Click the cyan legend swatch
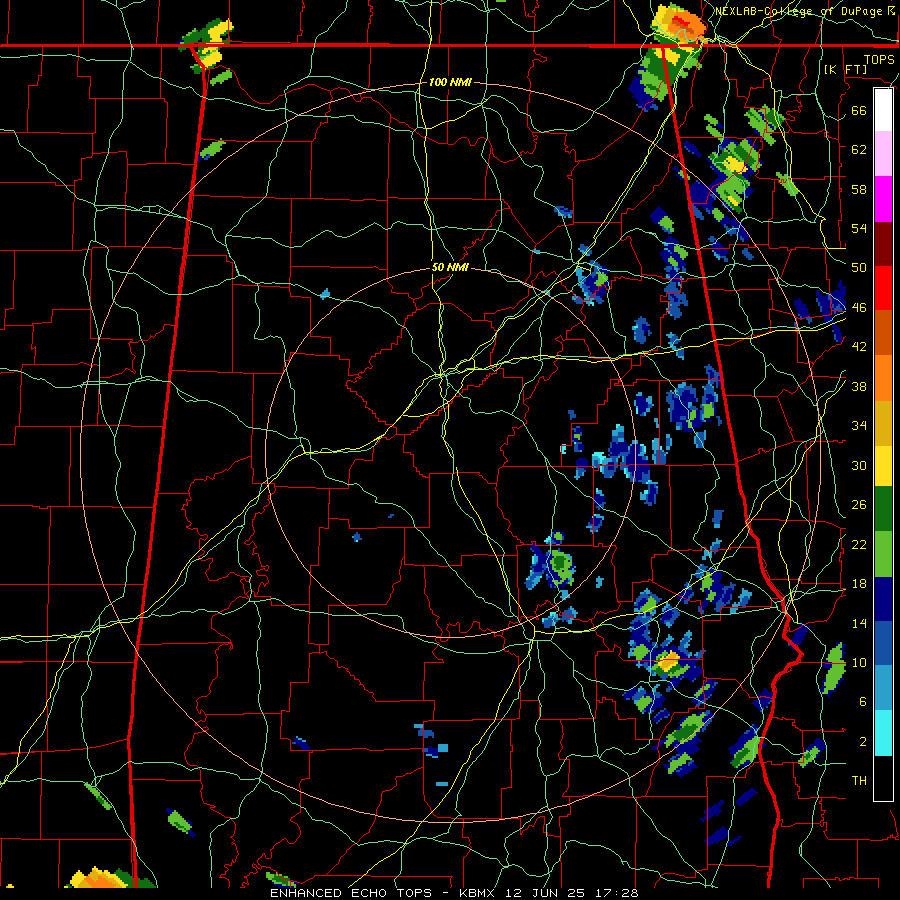 click(x=883, y=733)
